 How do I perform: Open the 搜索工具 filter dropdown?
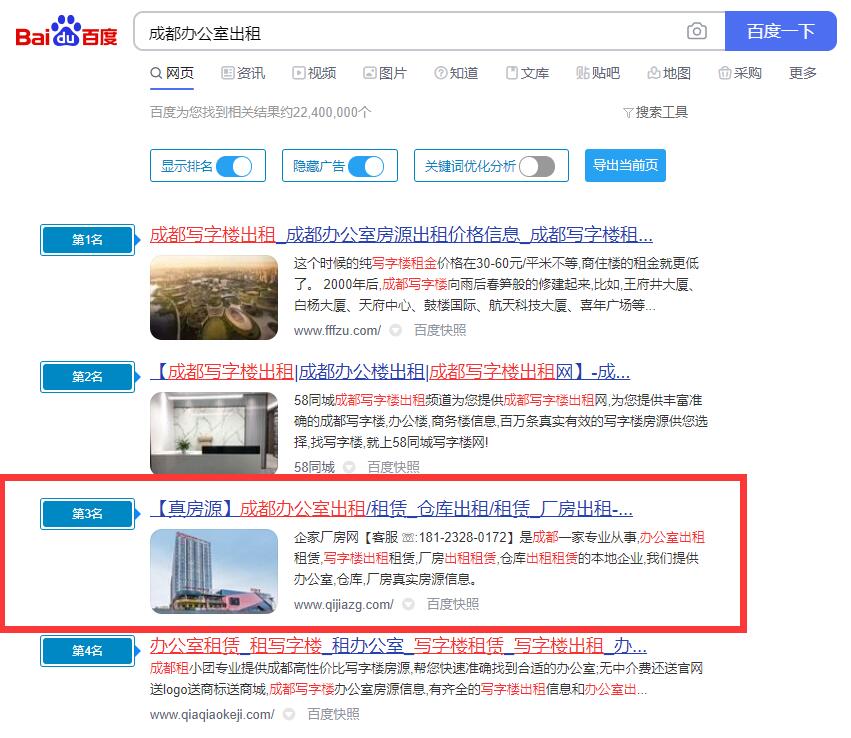tap(655, 112)
